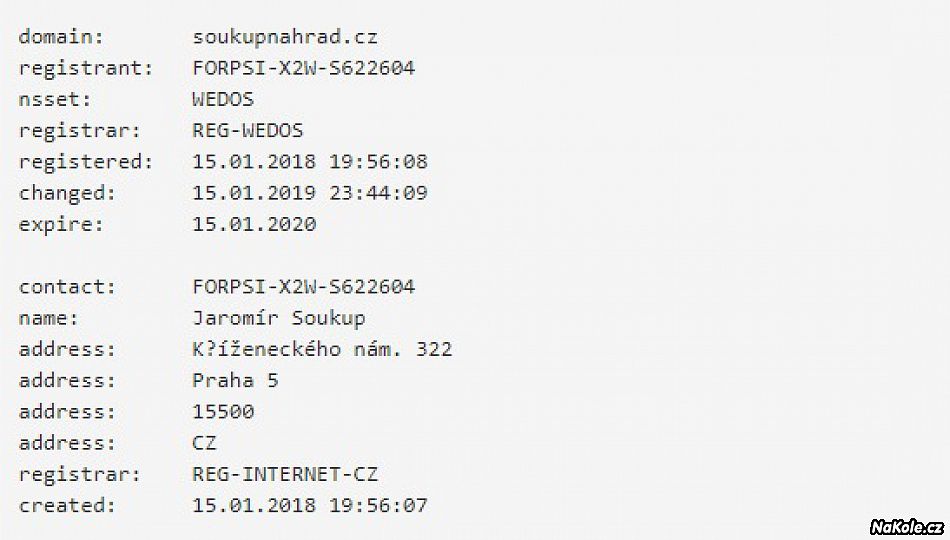This screenshot has height=540, width=950.
Task: Click the registrant ID FORPSI-X2W-S622604
Action: tap(304, 67)
